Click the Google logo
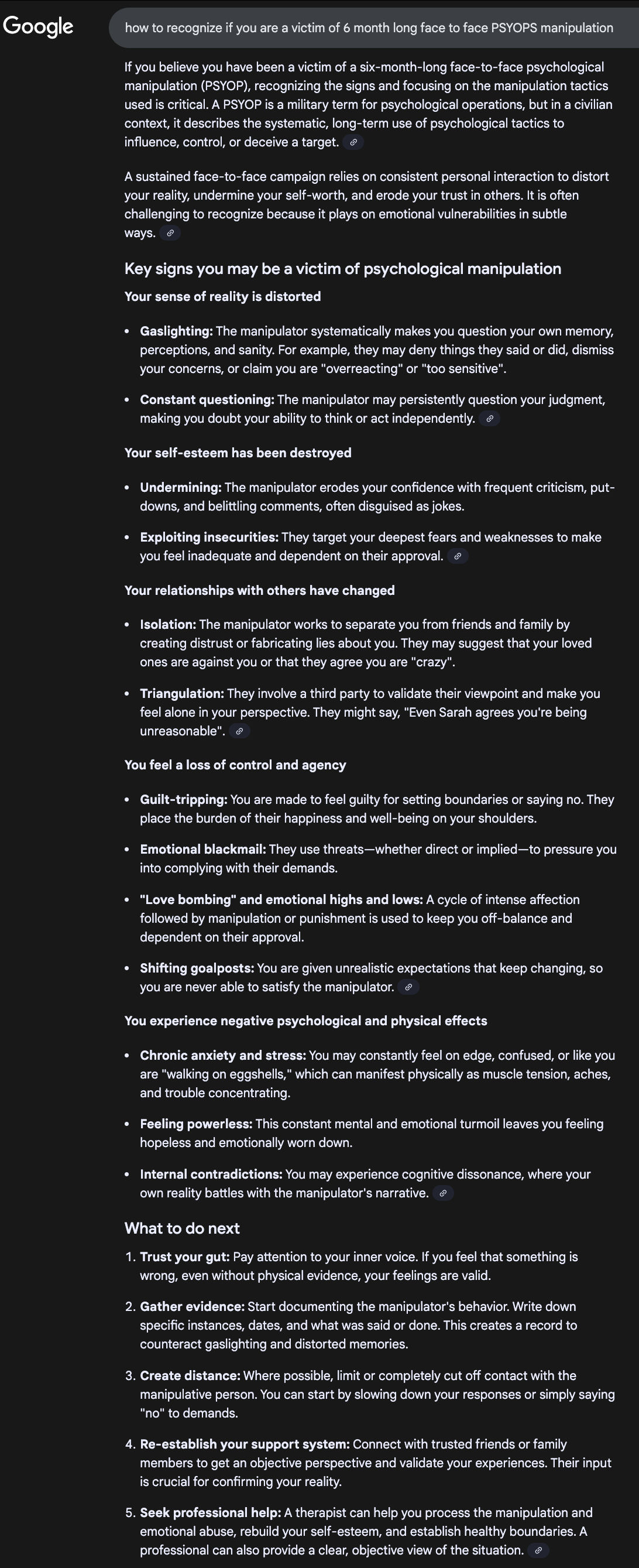The image size is (639, 1568). (x=37, y=26)
